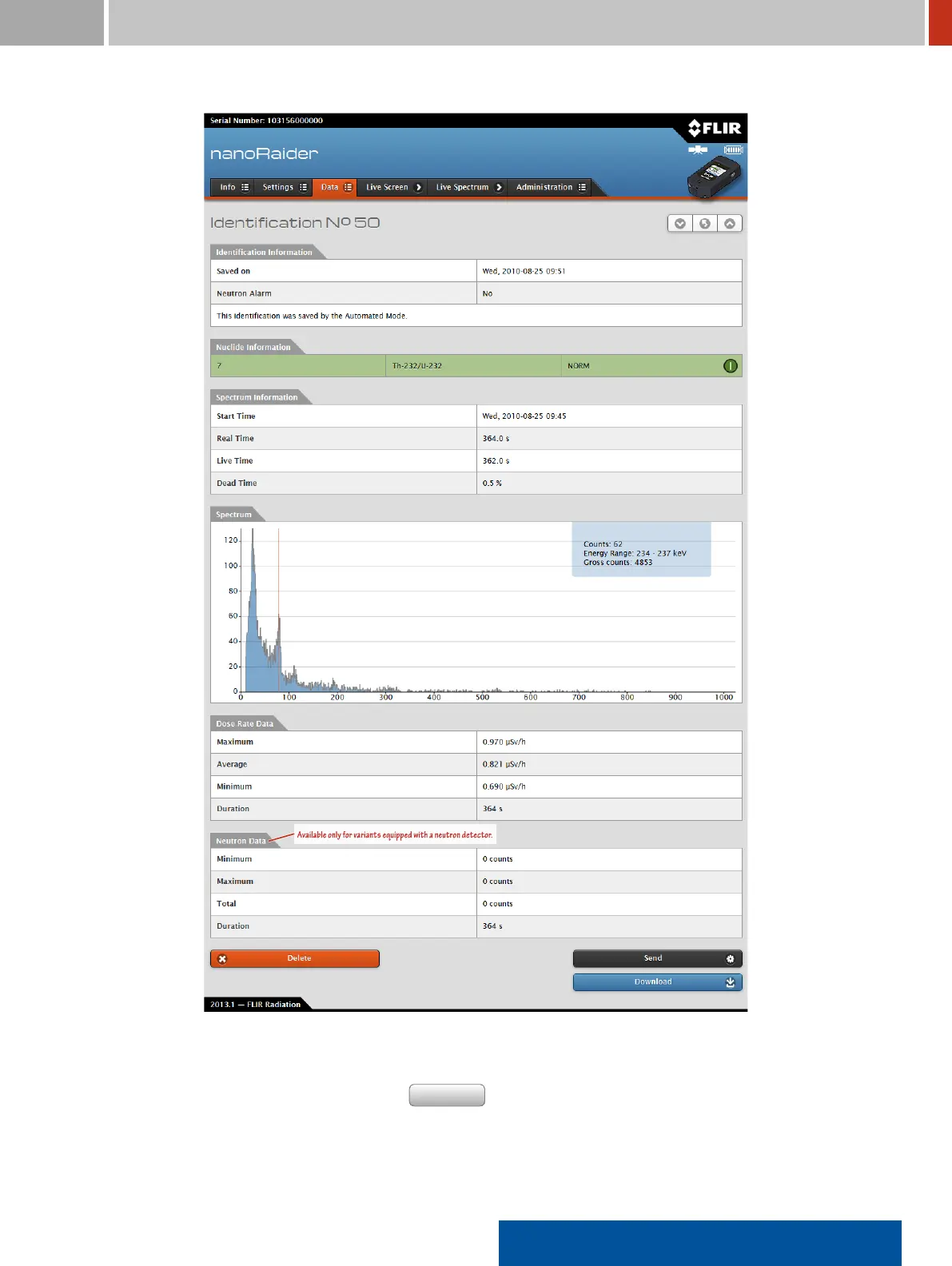This screenshot has width=952, height=1266.
Task: Click the Minimum dose rate 0.690 µSv/h
Action: click(504, 787)
